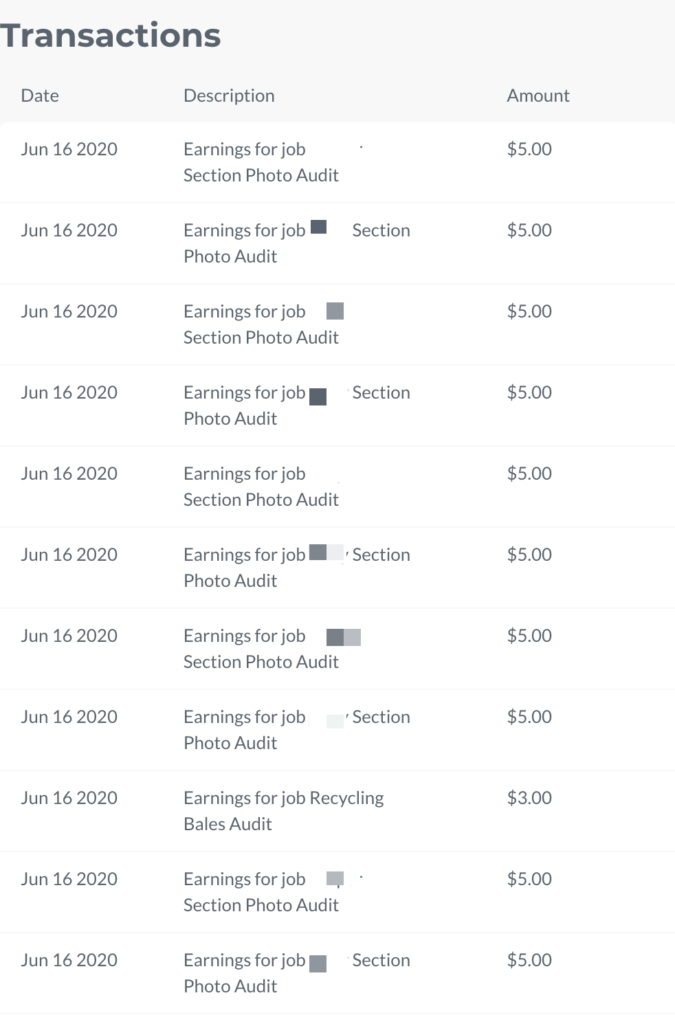
Task: Open the Recycling Bales Audit transaction
Action: tap(338, 811)
